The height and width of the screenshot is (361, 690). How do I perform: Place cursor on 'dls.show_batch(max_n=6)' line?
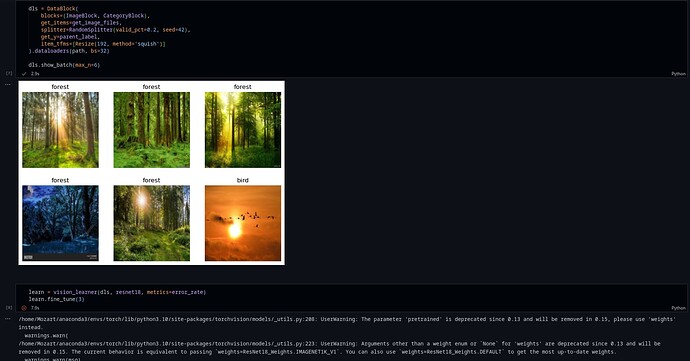point(64,65)
